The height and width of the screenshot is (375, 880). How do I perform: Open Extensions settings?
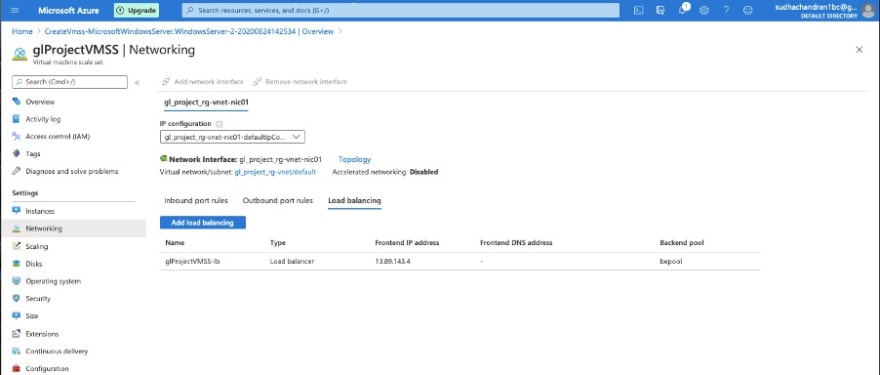[42, 334]
